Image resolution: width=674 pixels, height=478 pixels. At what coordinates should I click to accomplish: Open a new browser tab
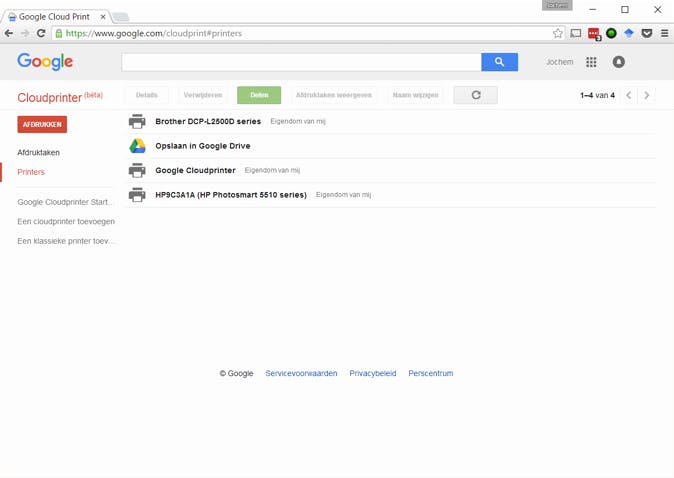click(x=121, y=17)
